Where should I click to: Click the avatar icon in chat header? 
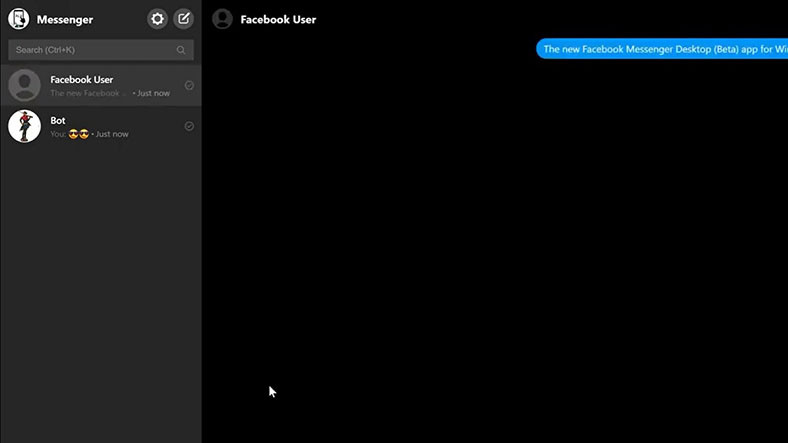click(222, 19)
